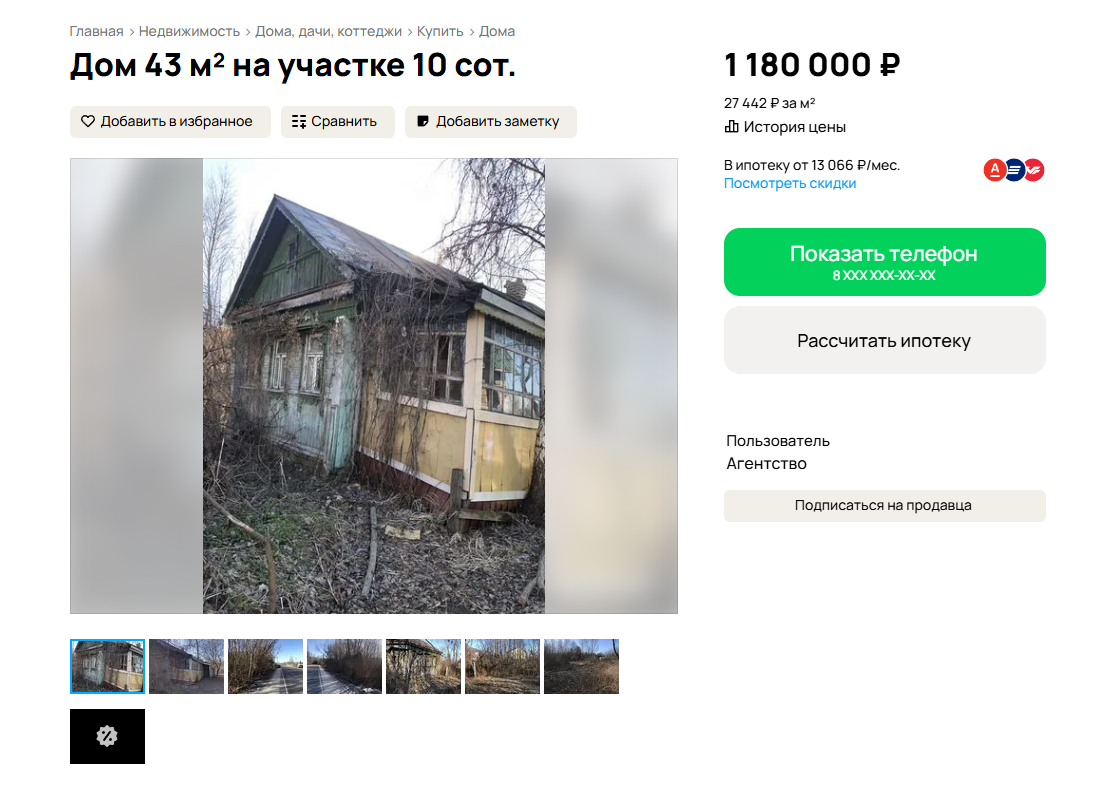Click the Сравнить compare icon

[x=299, y=121]
